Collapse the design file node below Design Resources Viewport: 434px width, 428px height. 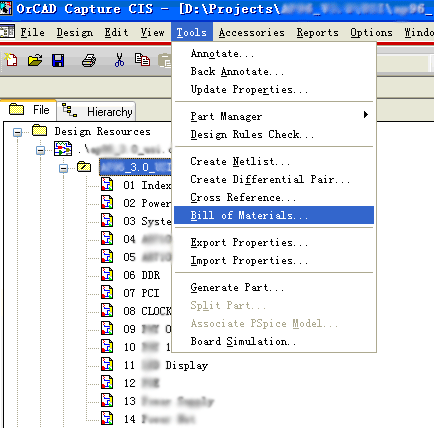(40, 150)
